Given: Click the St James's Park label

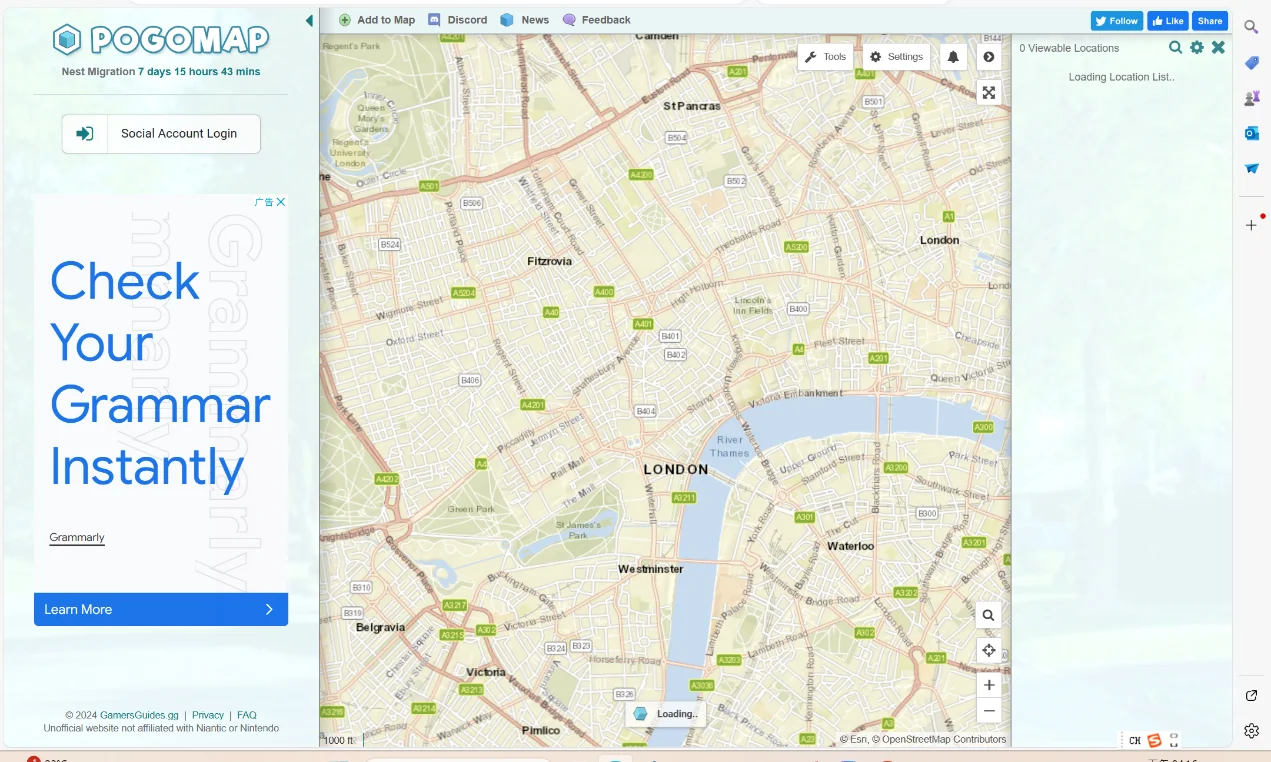Looking at the screenshot, I should tap(578, 530).
